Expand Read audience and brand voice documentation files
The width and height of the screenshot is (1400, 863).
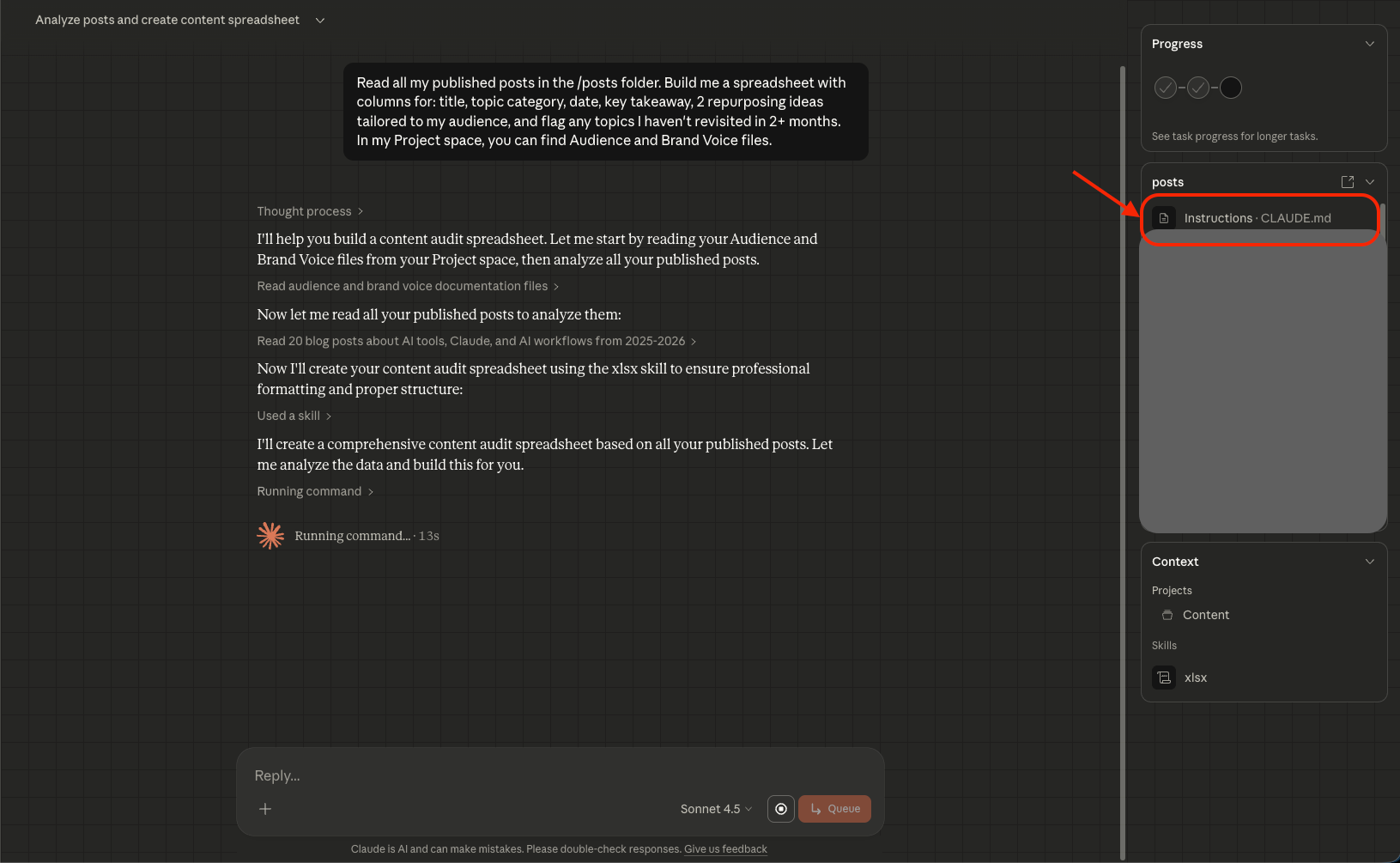click(x=408, y=286)
